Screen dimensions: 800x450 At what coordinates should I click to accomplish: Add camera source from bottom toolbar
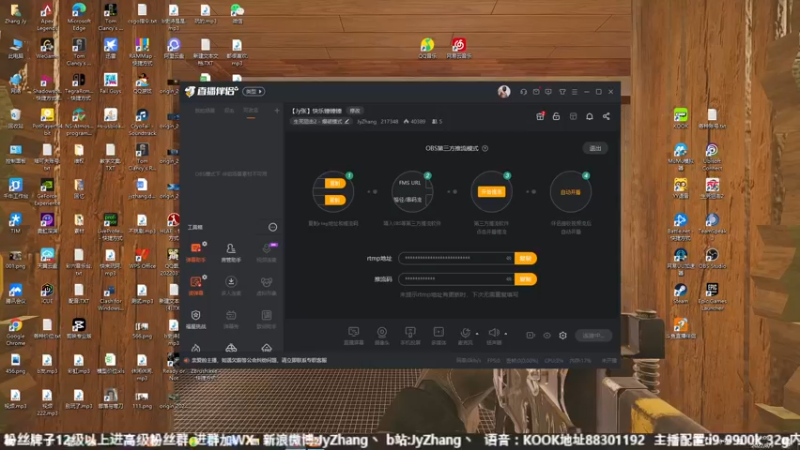382,335
